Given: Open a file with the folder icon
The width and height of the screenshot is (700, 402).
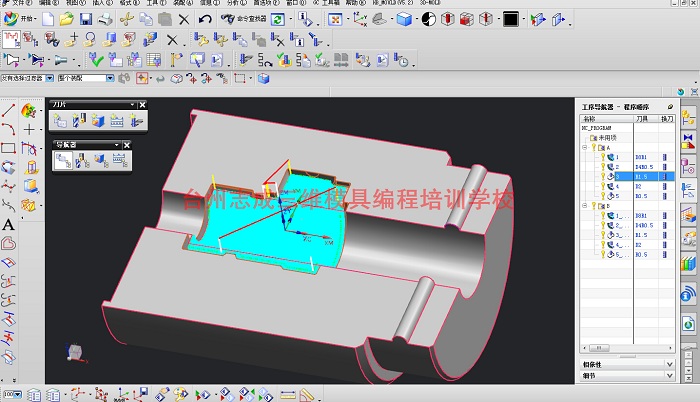Looking at the screenshot, I should pos(67,19).
